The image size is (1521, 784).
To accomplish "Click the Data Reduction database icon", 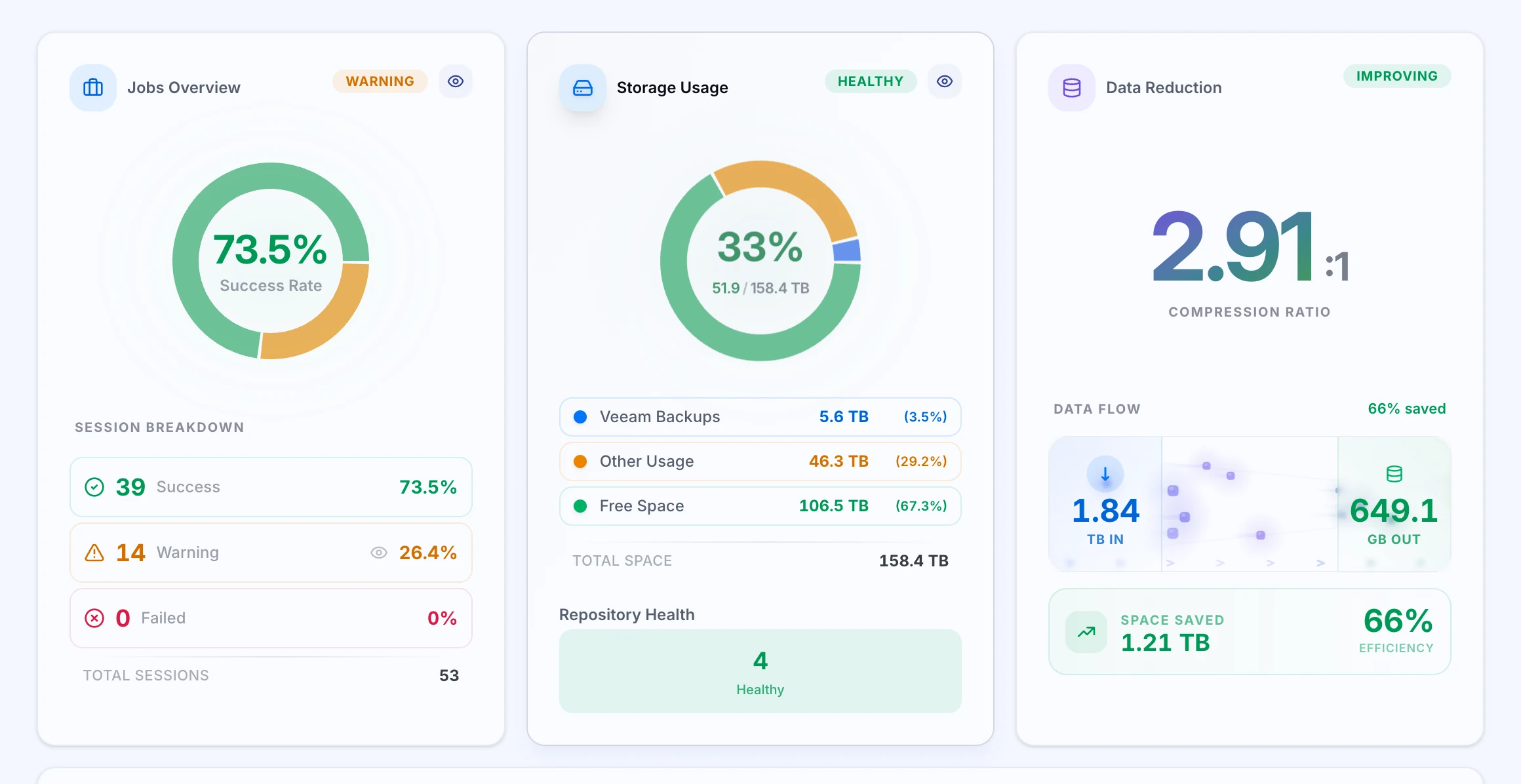I will [x=1072, y=87].
